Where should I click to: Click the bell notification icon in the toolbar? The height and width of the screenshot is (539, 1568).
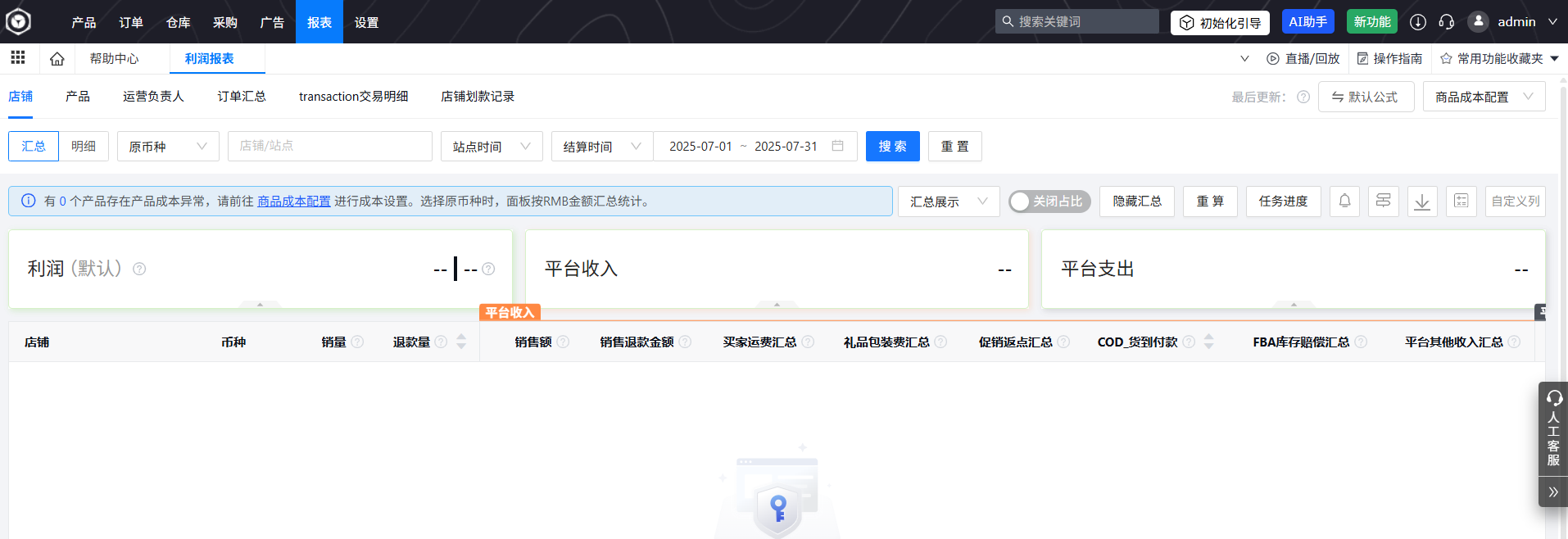1344,201
